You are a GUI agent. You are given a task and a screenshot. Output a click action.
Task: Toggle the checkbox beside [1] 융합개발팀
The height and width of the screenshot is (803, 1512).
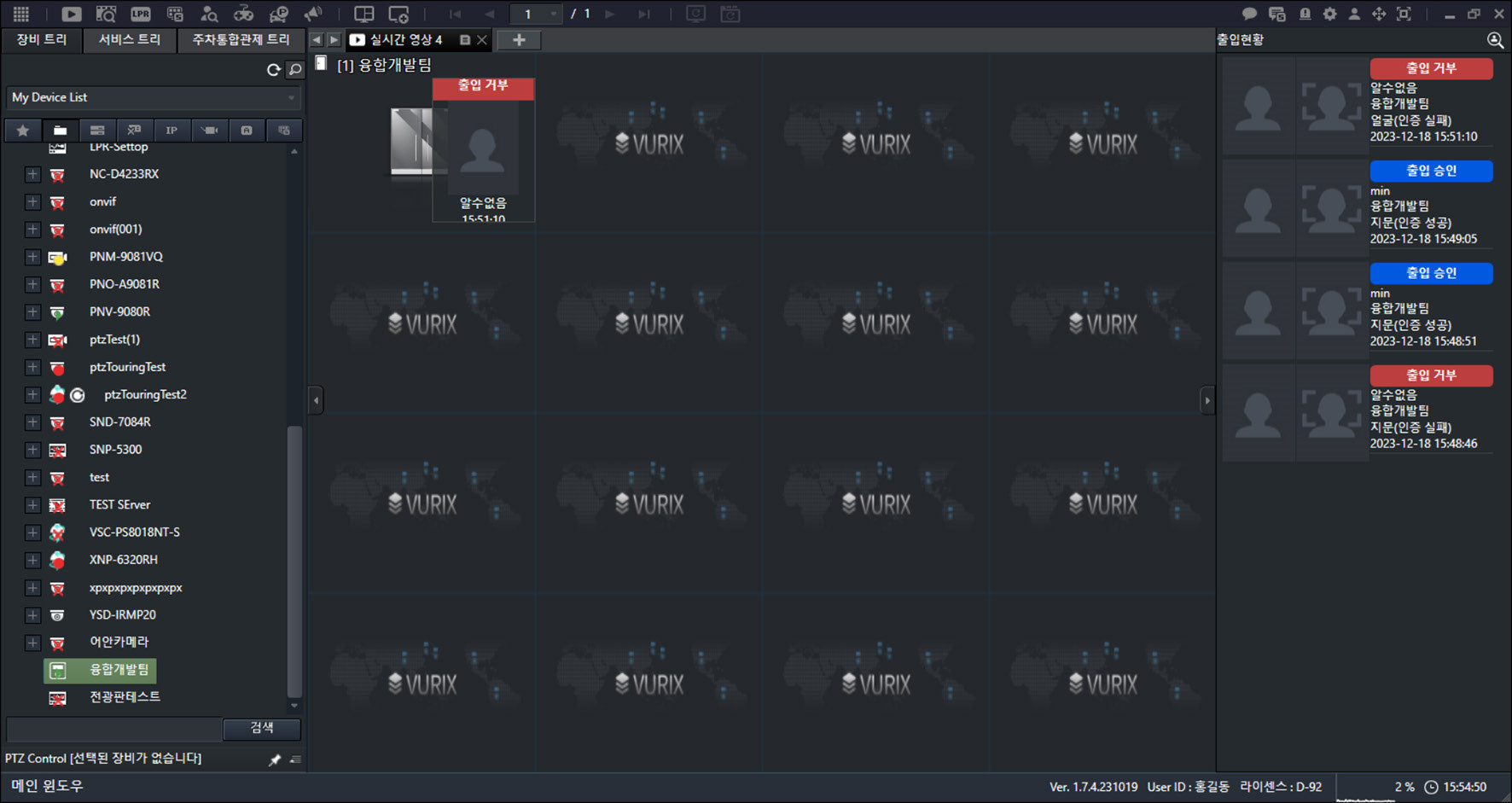coord(322,63)
